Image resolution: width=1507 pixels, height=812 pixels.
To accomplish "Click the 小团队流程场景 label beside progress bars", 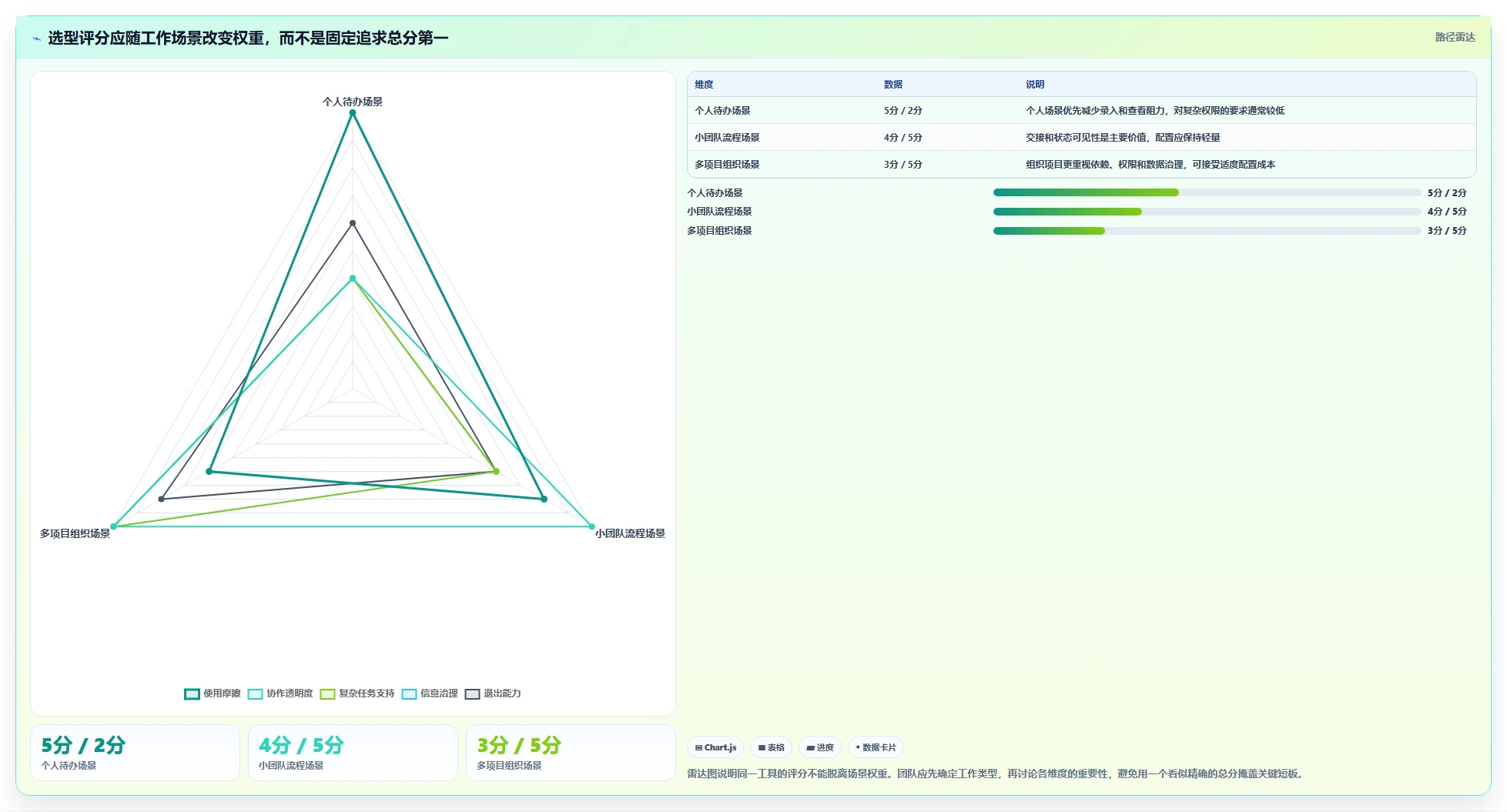I will 719,212.
